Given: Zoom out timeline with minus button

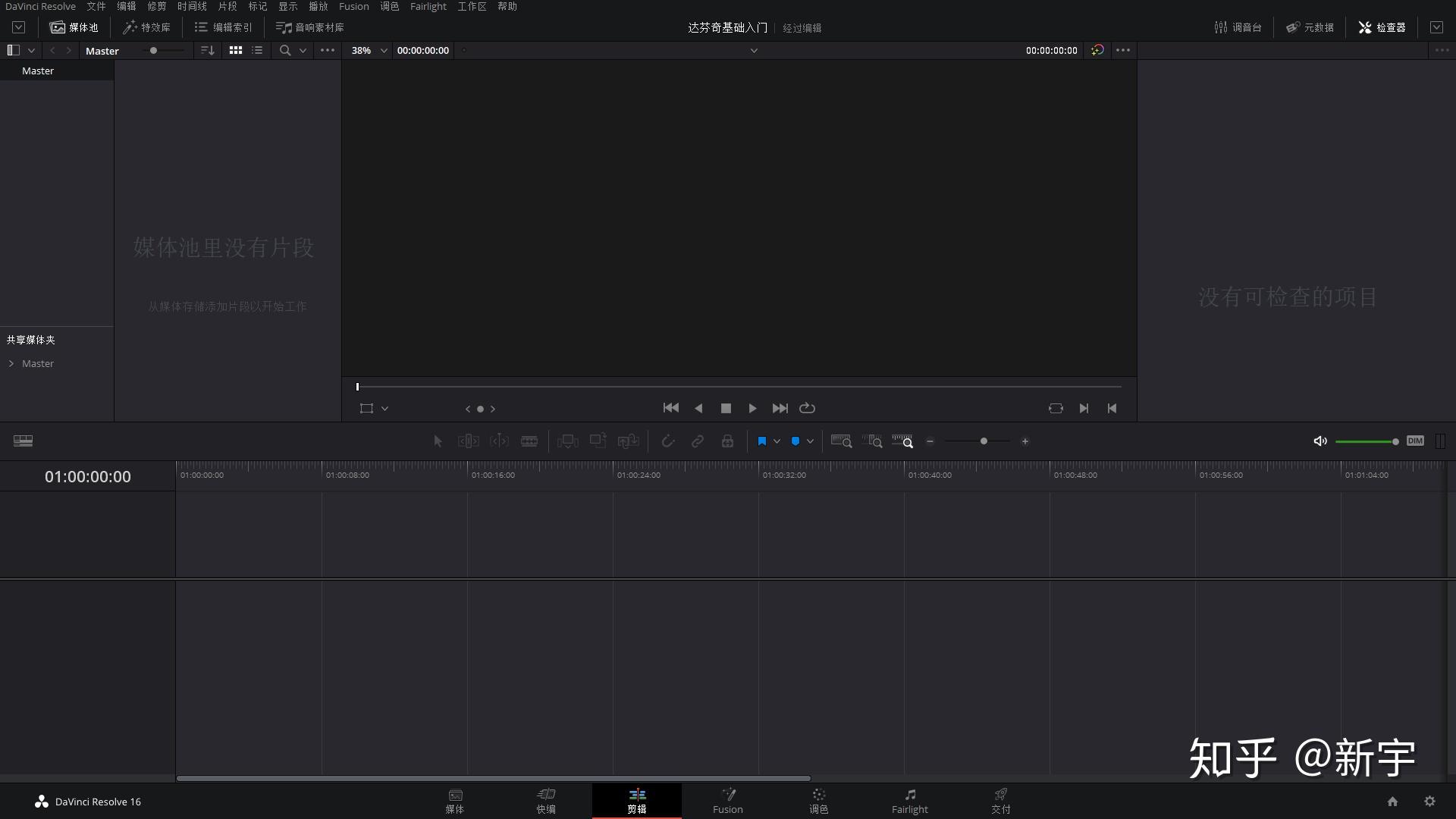Looking at the screenshot, I should 930,441.
